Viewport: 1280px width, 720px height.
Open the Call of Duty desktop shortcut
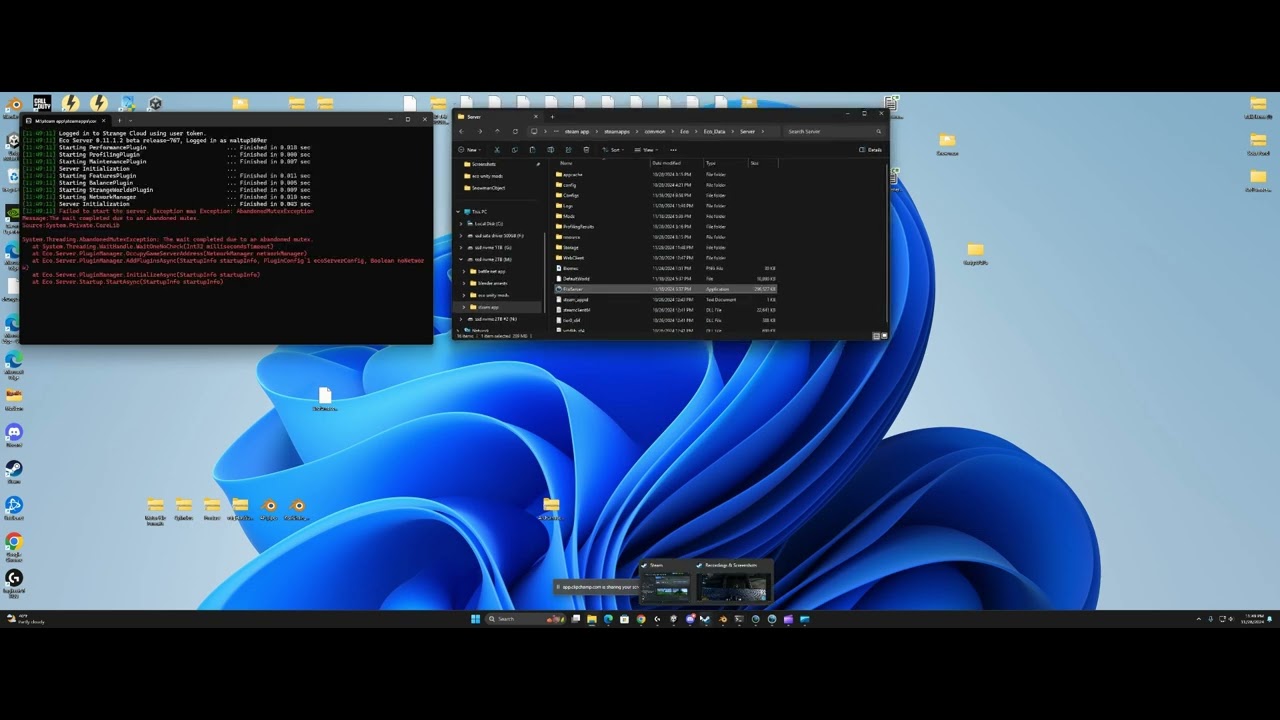point(42,104)
